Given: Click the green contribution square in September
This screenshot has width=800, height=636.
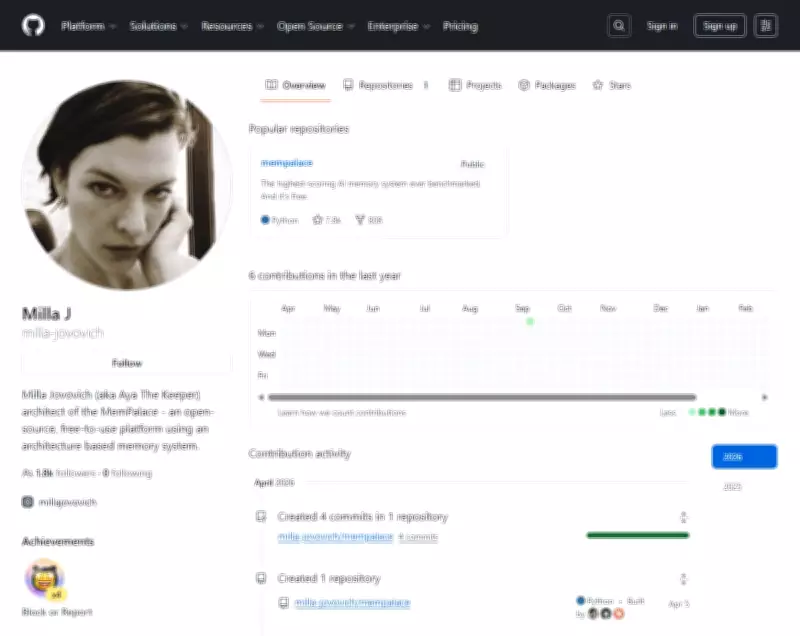Looking at the screenshot, I should pyautogui.click(x=530, y=321).
